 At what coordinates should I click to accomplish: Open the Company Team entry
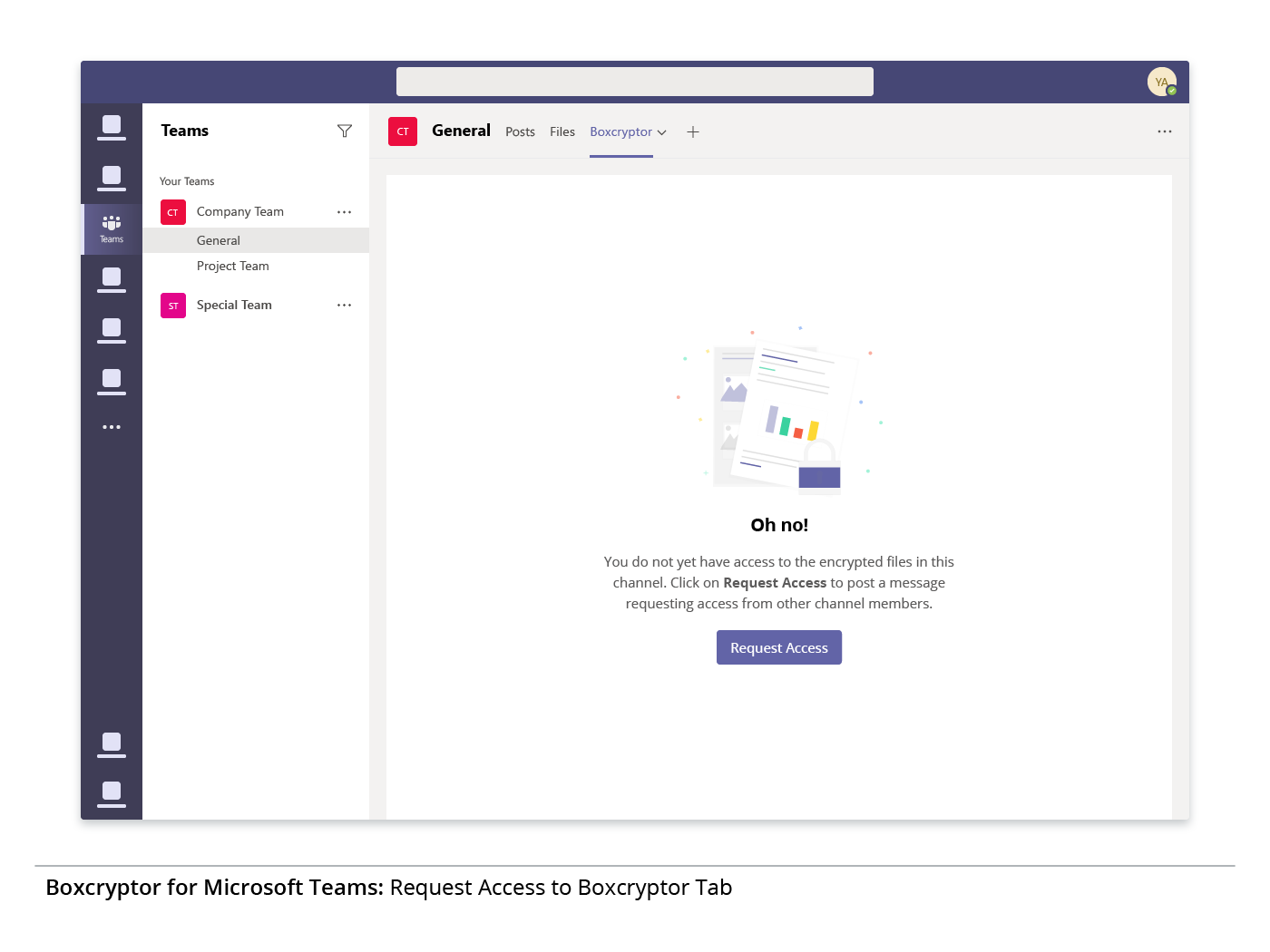pos(240,212)
